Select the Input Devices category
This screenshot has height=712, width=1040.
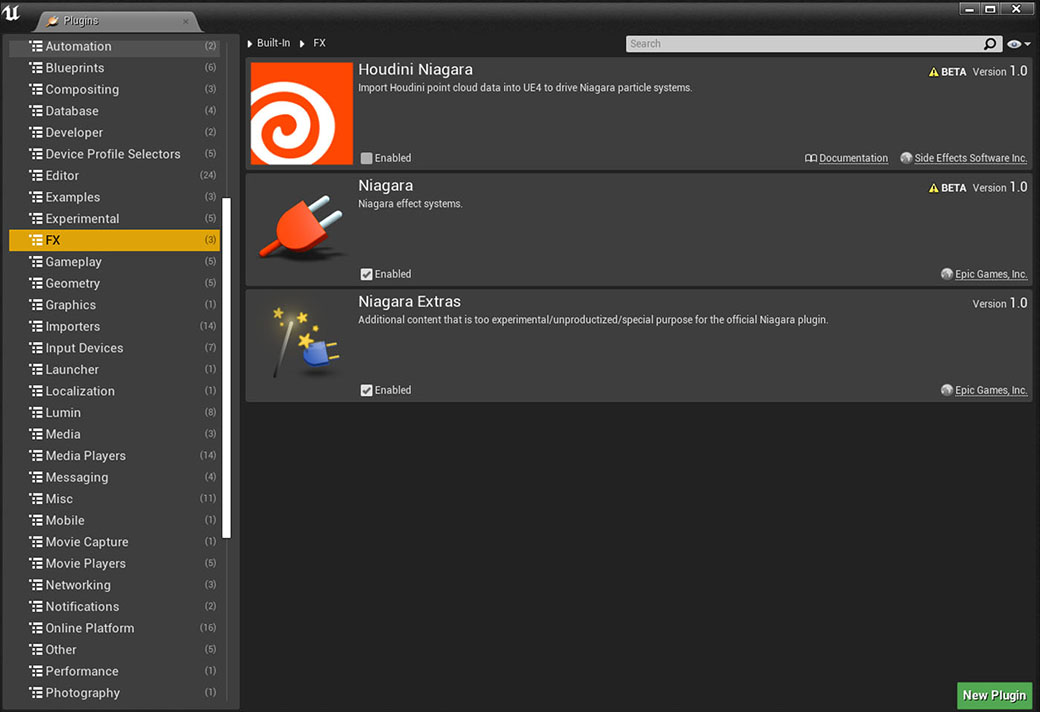114,348
